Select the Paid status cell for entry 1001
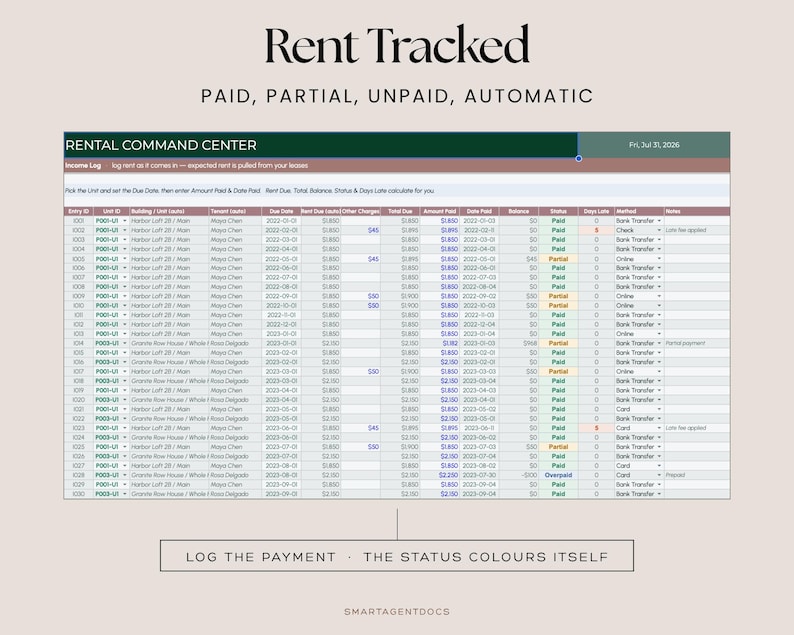The image size is (794, 635). 558,221
